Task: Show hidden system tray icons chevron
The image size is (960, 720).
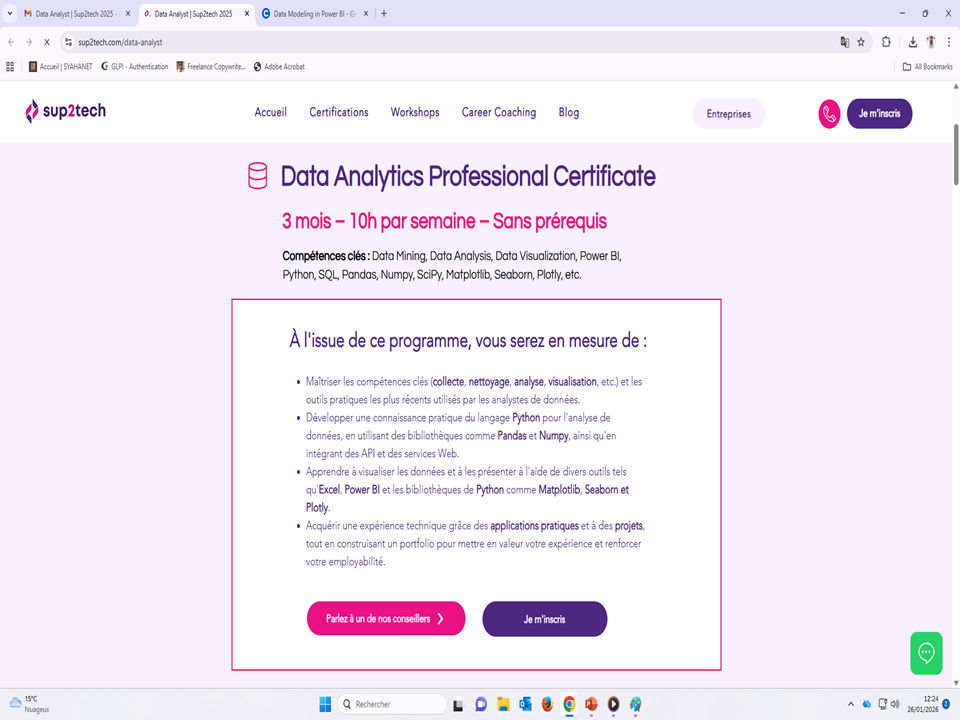Action: click(x=851, y=704)
